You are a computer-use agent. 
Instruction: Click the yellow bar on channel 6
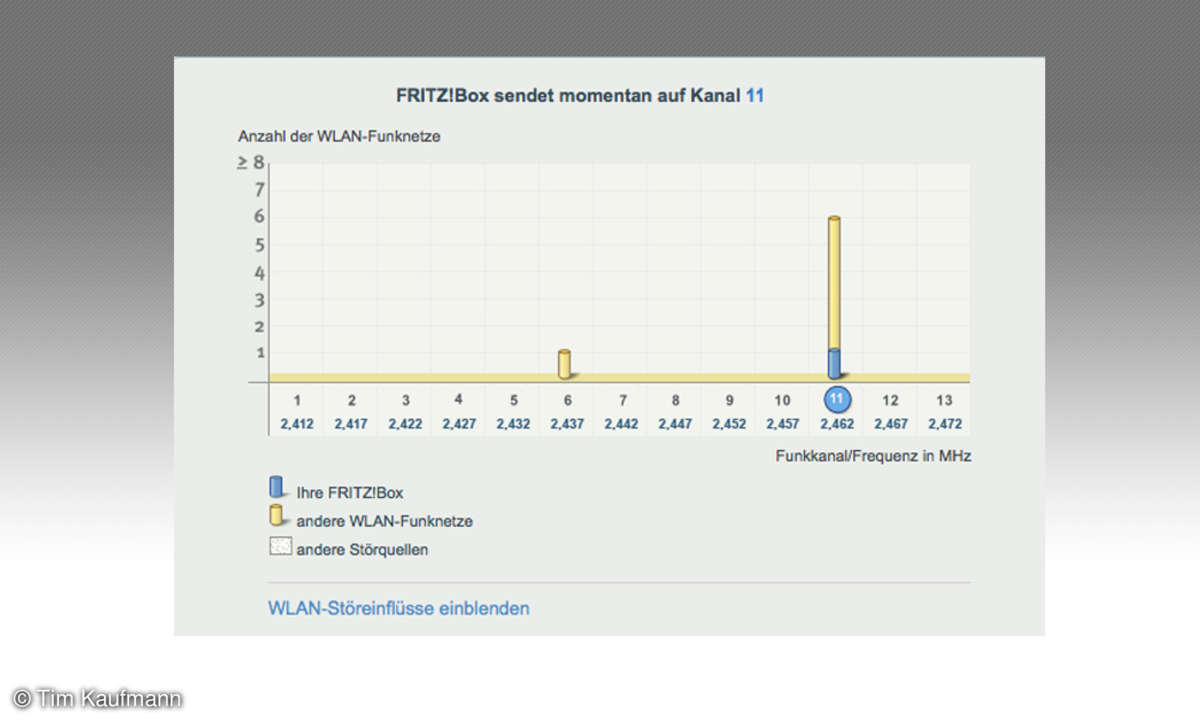click(x=564, y=364)
